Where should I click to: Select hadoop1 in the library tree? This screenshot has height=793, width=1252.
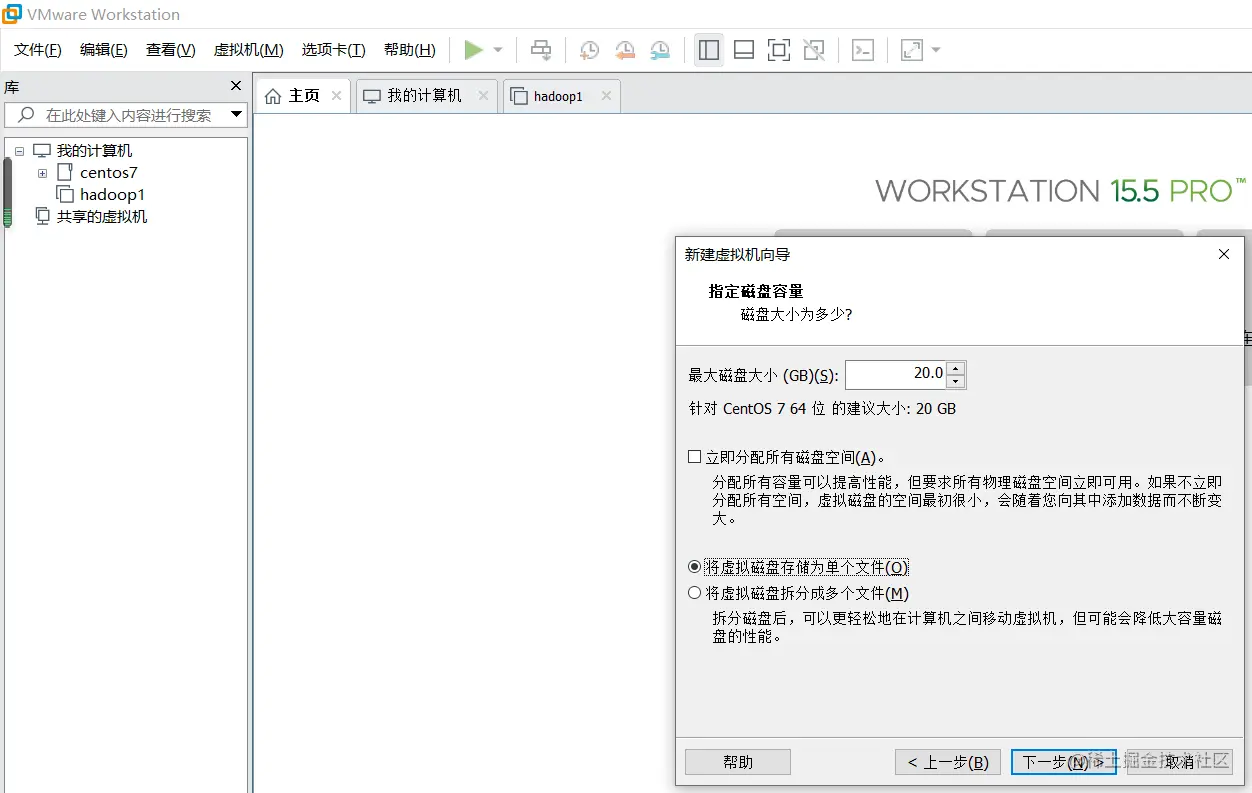pyautogui.click(x=112, y=195)
